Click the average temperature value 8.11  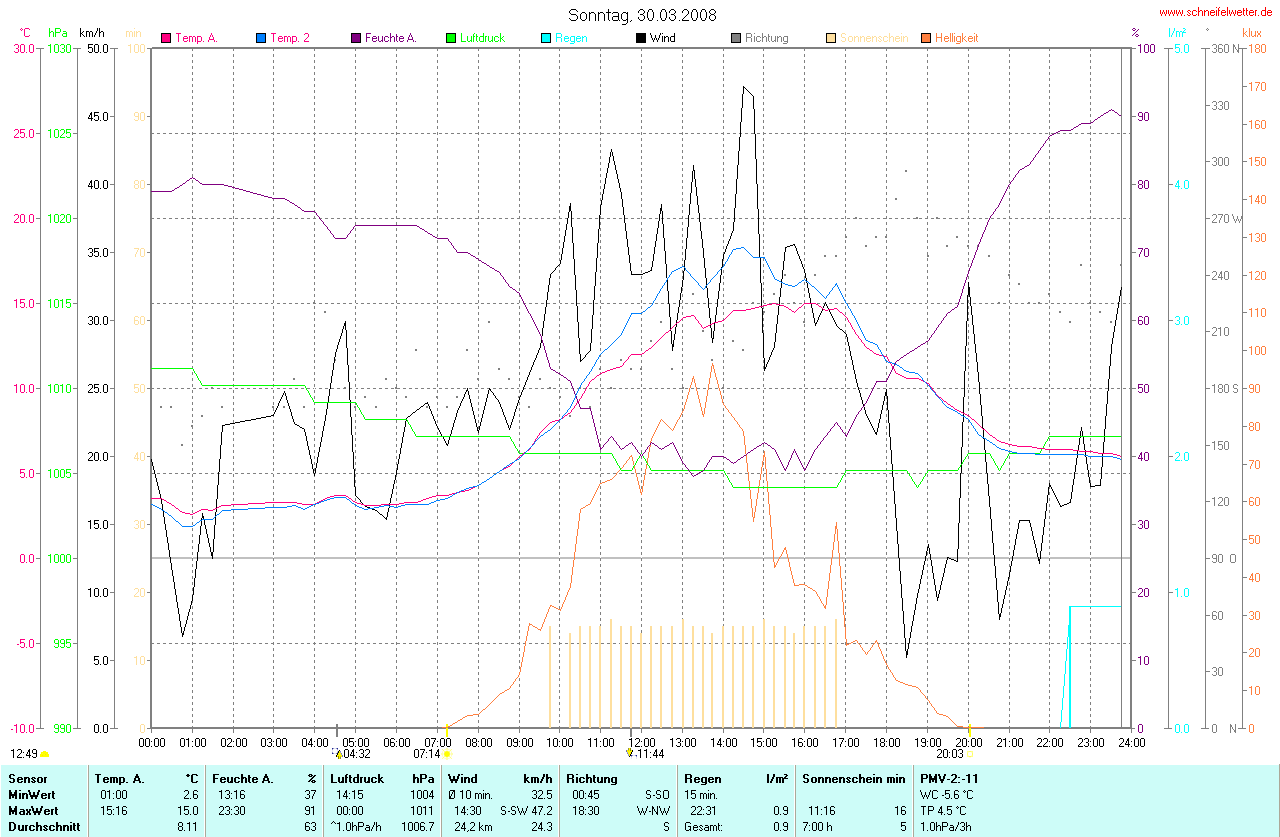[x=189, y=827]
